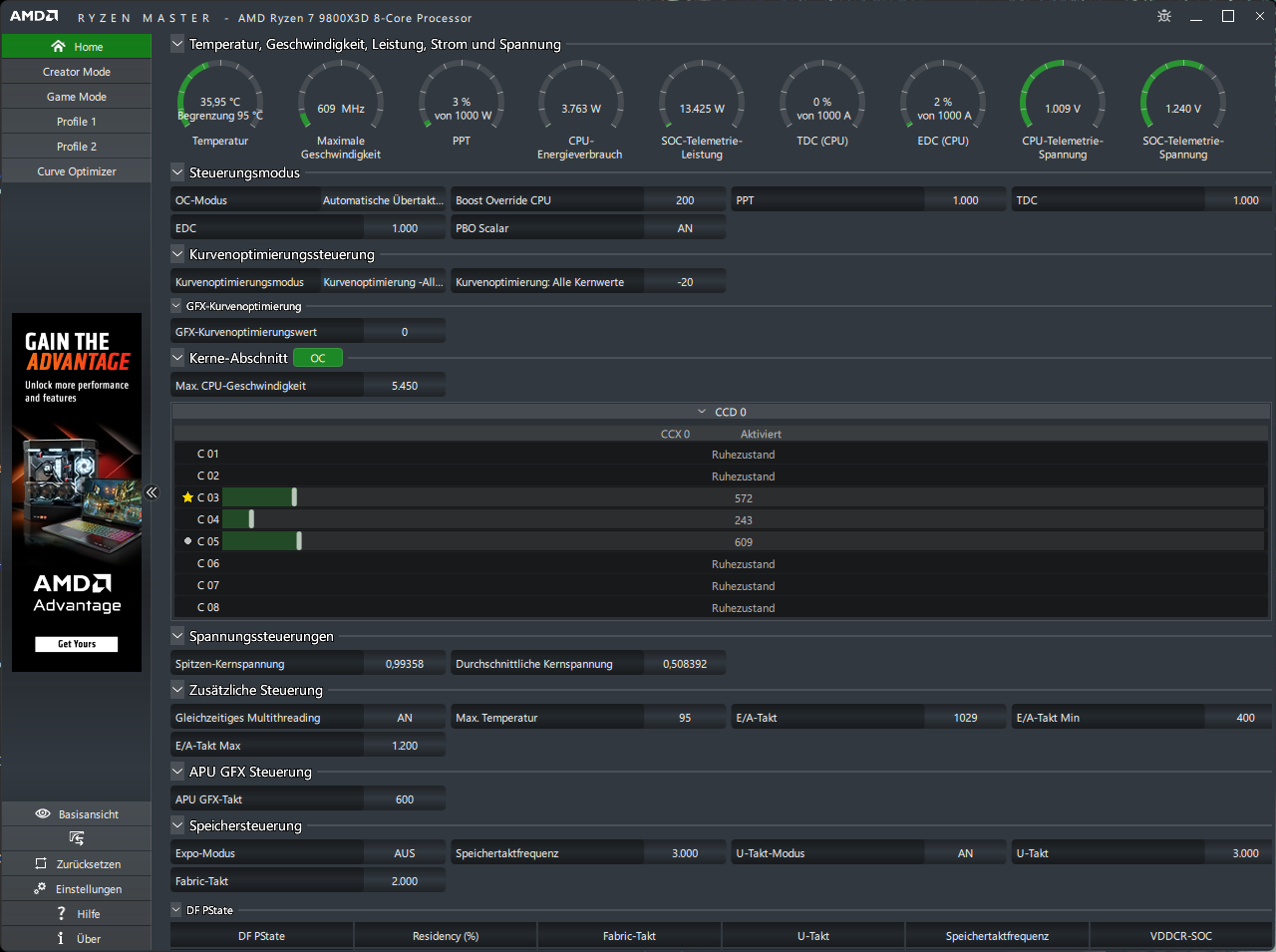
Task: Toggle U-Takt-Modus AN value
Action: [965, 853]
